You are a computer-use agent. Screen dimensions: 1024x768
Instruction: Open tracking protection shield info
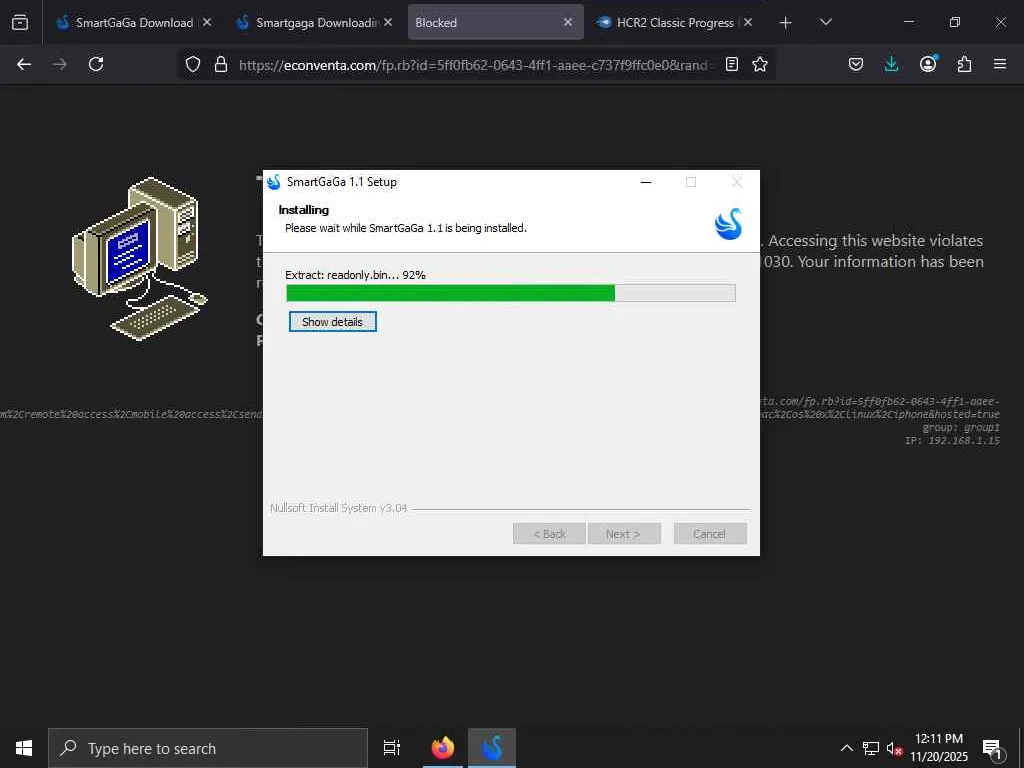[x=193, y=64]
